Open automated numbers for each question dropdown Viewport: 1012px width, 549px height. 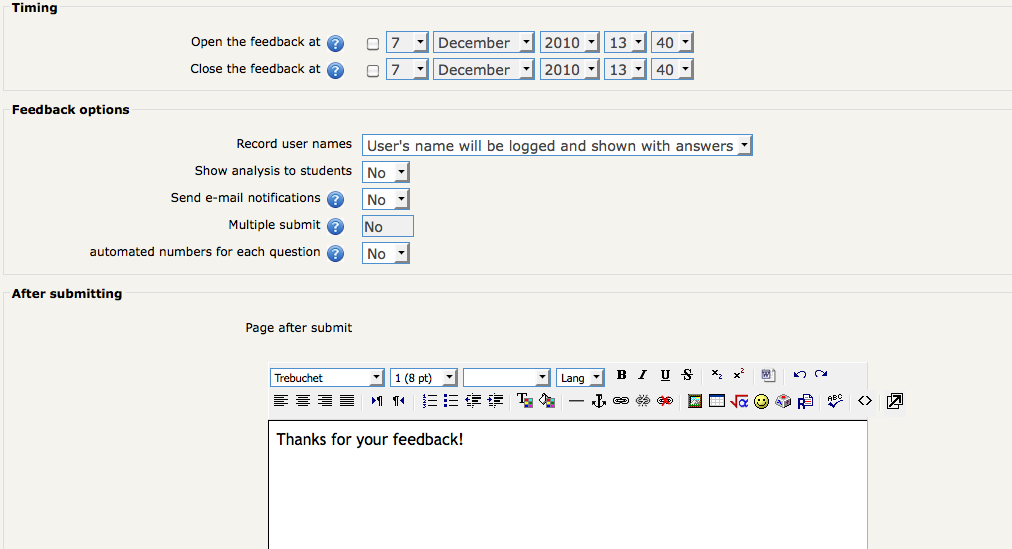[x=385, y=254]
